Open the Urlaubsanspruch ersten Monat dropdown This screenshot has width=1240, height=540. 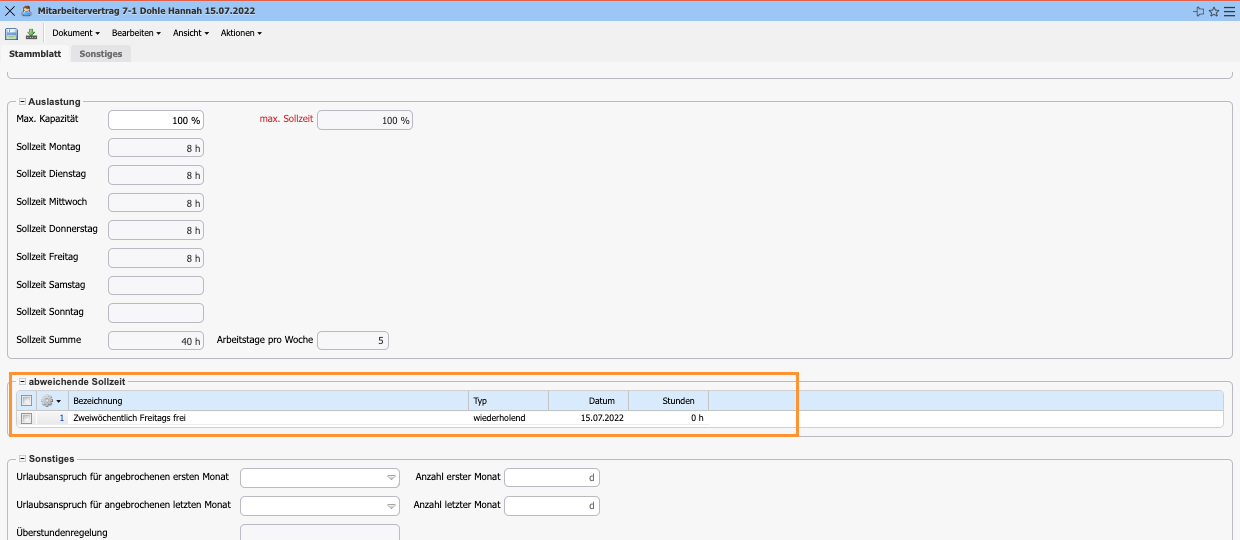392,478
